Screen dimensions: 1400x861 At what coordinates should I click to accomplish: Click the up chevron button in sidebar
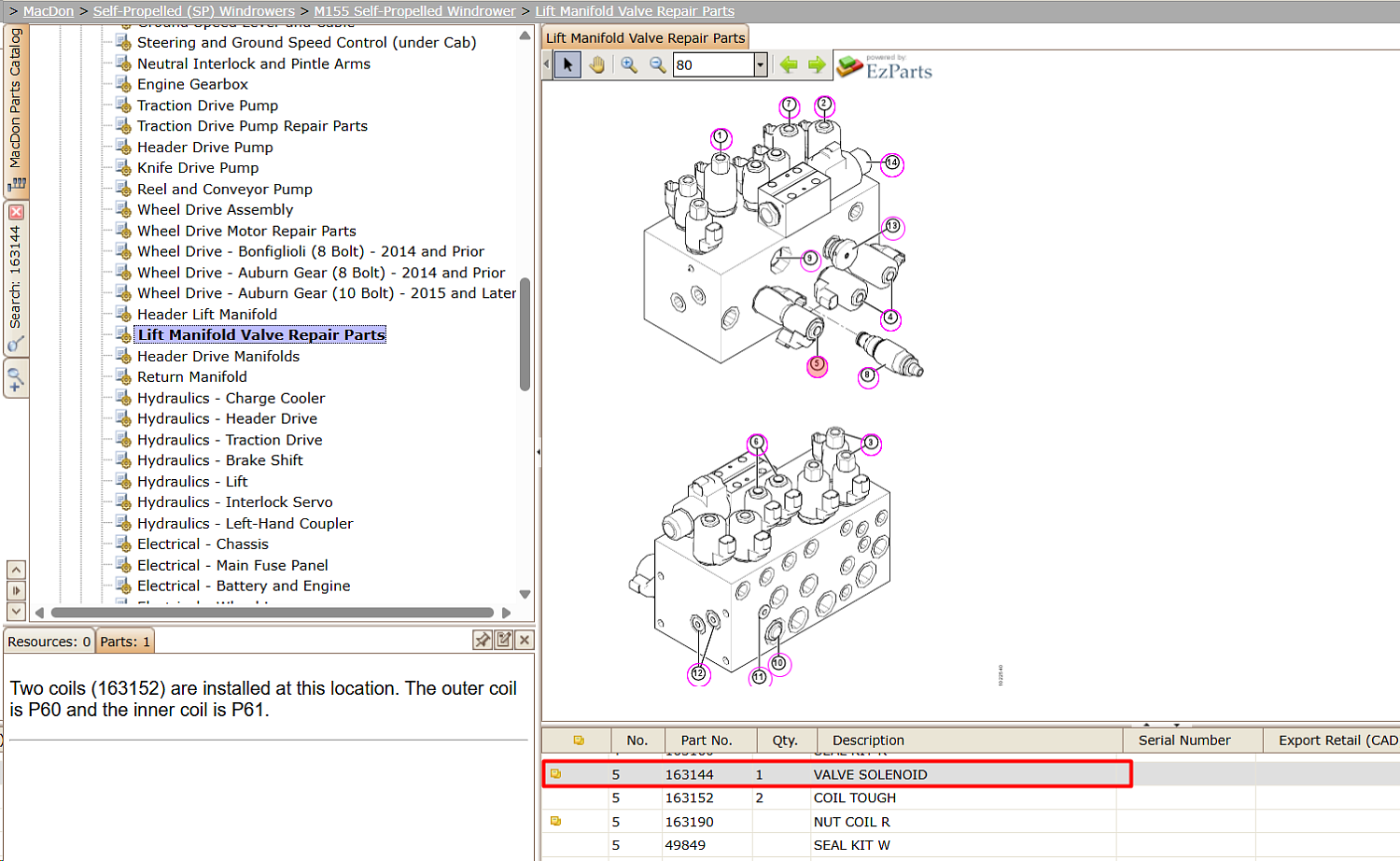(16, 570)
